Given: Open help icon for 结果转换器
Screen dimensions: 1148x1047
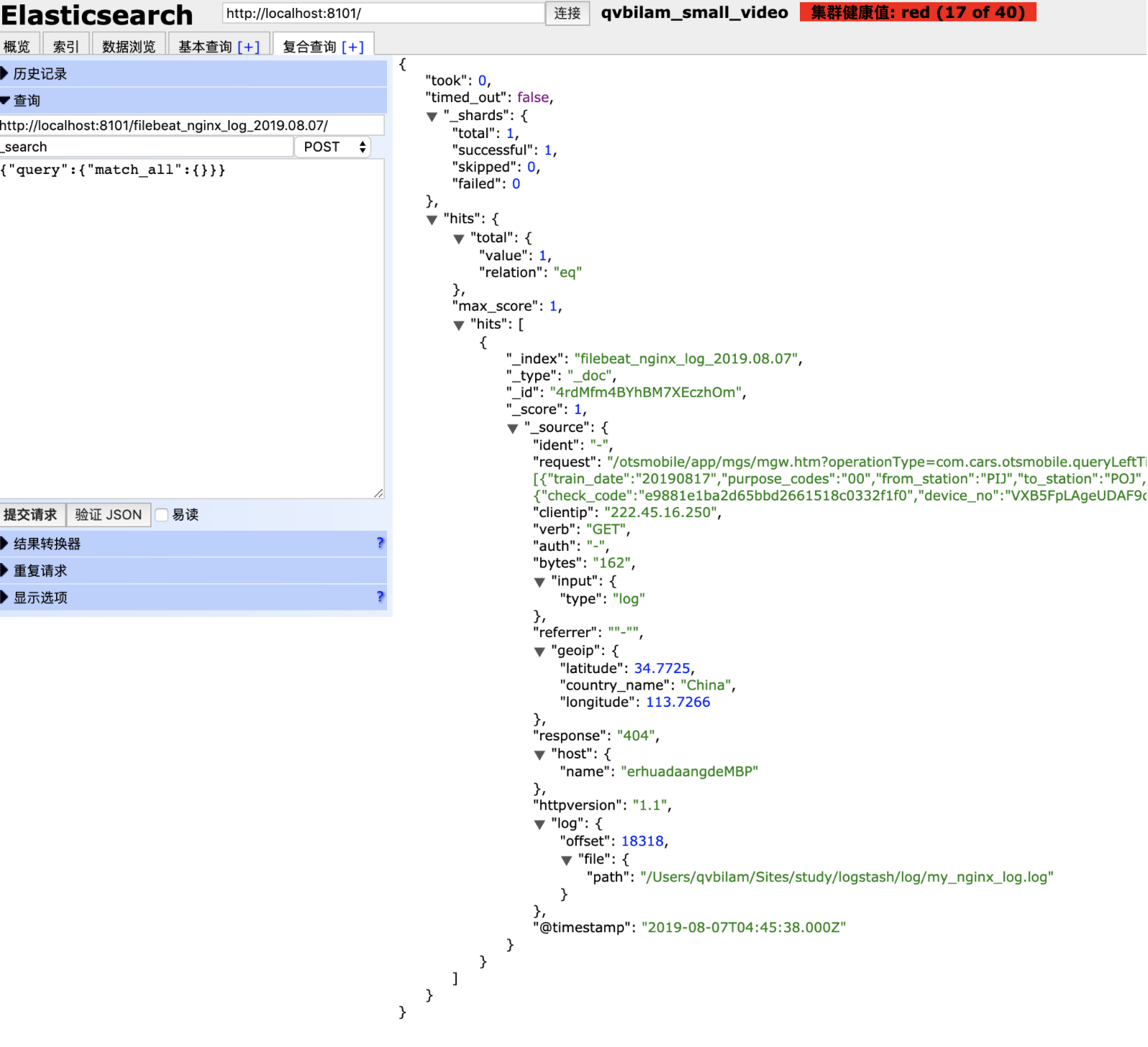Looking at the screenshot, I should coord(381,543).
